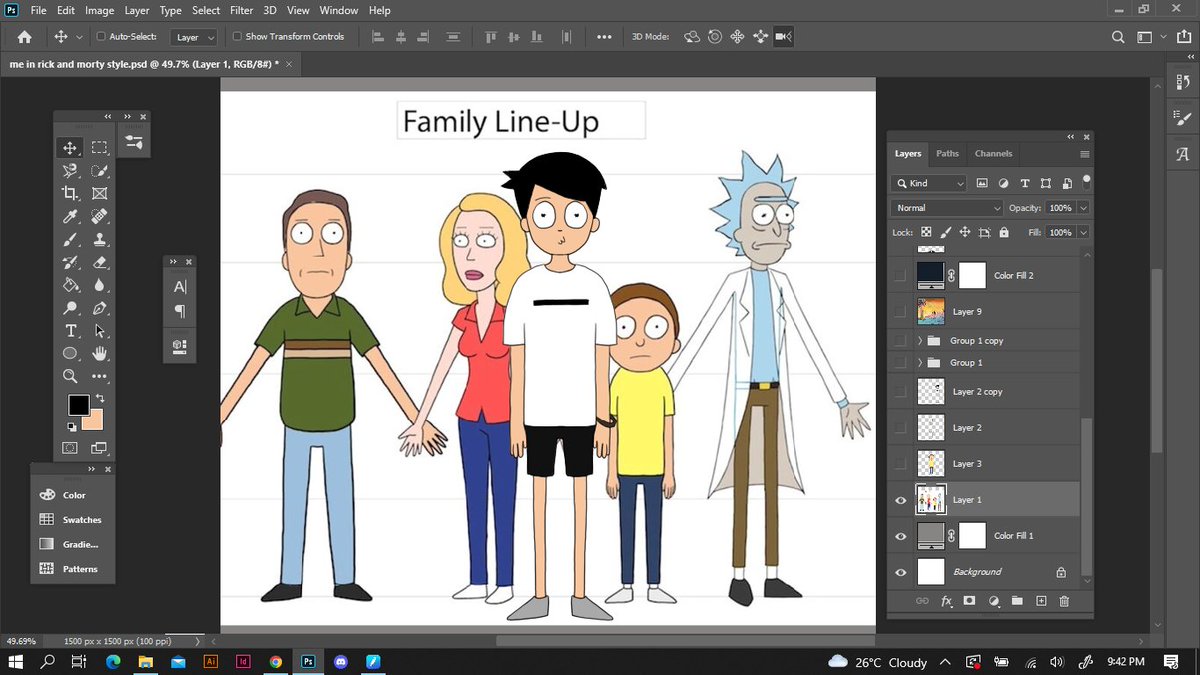The height and width of the screenshot is (675, 1200).
Task: Select the Quick Selection tool
Action: click(99, 171)
